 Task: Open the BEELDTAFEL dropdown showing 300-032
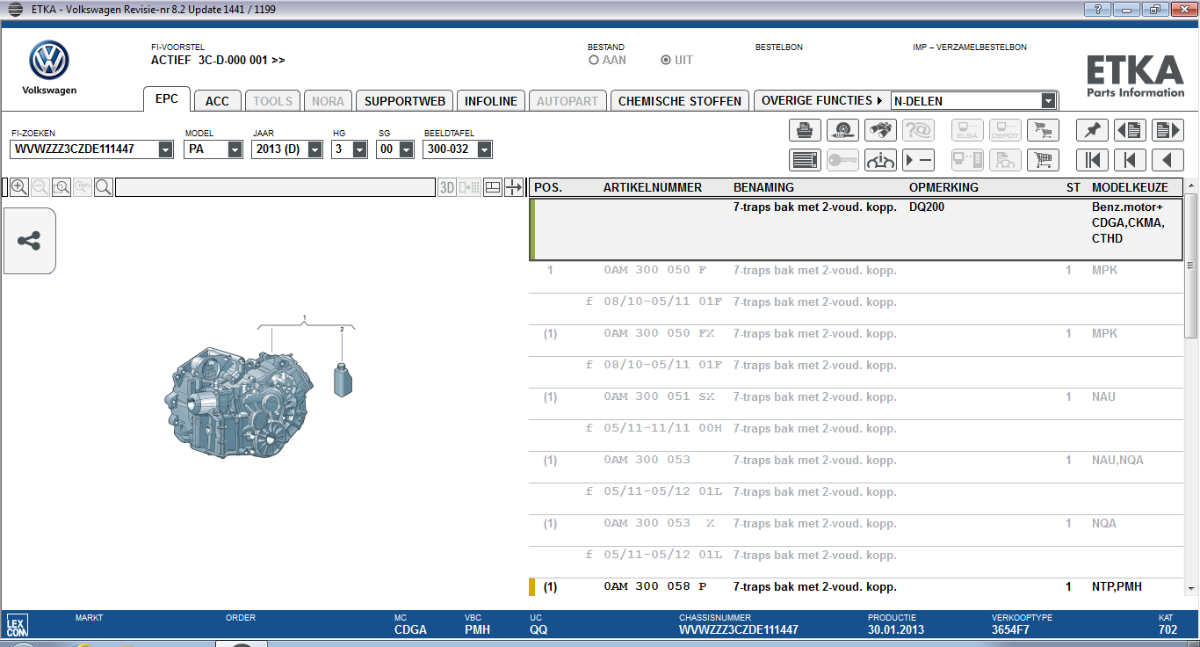click(484, 149)
